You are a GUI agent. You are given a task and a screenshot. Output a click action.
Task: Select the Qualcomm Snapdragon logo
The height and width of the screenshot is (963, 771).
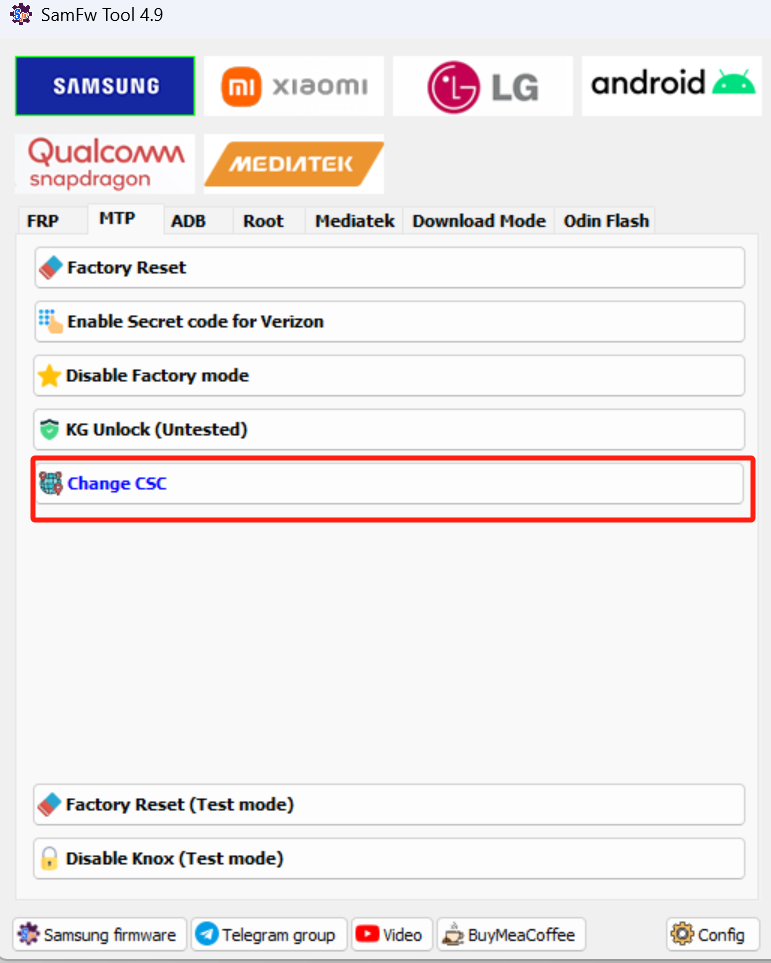tap(105, 164)
